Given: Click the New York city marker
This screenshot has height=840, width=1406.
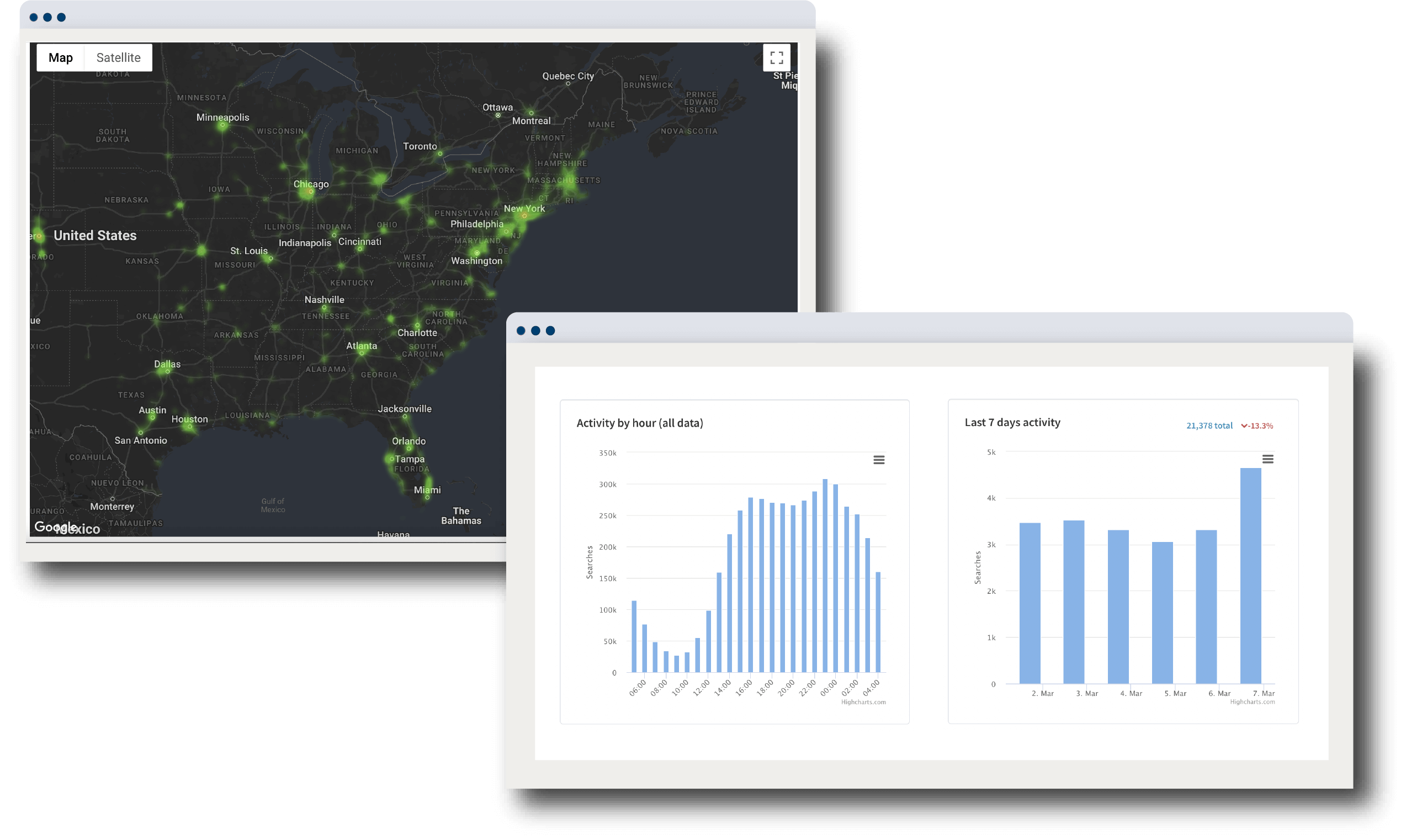Looking at the screenshot, I should point(525,216).
